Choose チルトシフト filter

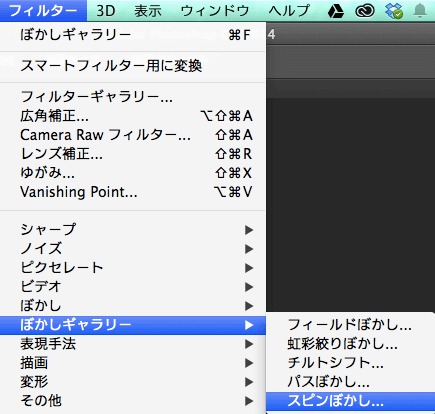pyautogui.click(x=351, y=363)
